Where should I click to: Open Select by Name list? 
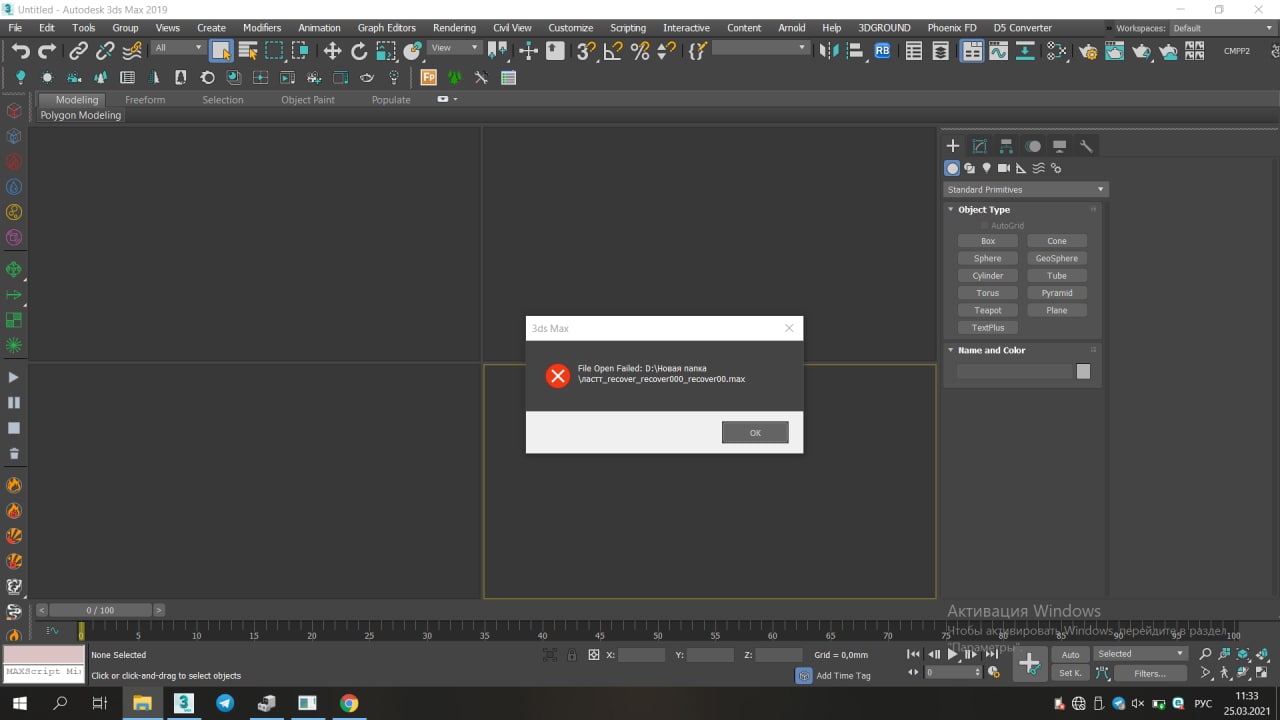coord(248,50)
